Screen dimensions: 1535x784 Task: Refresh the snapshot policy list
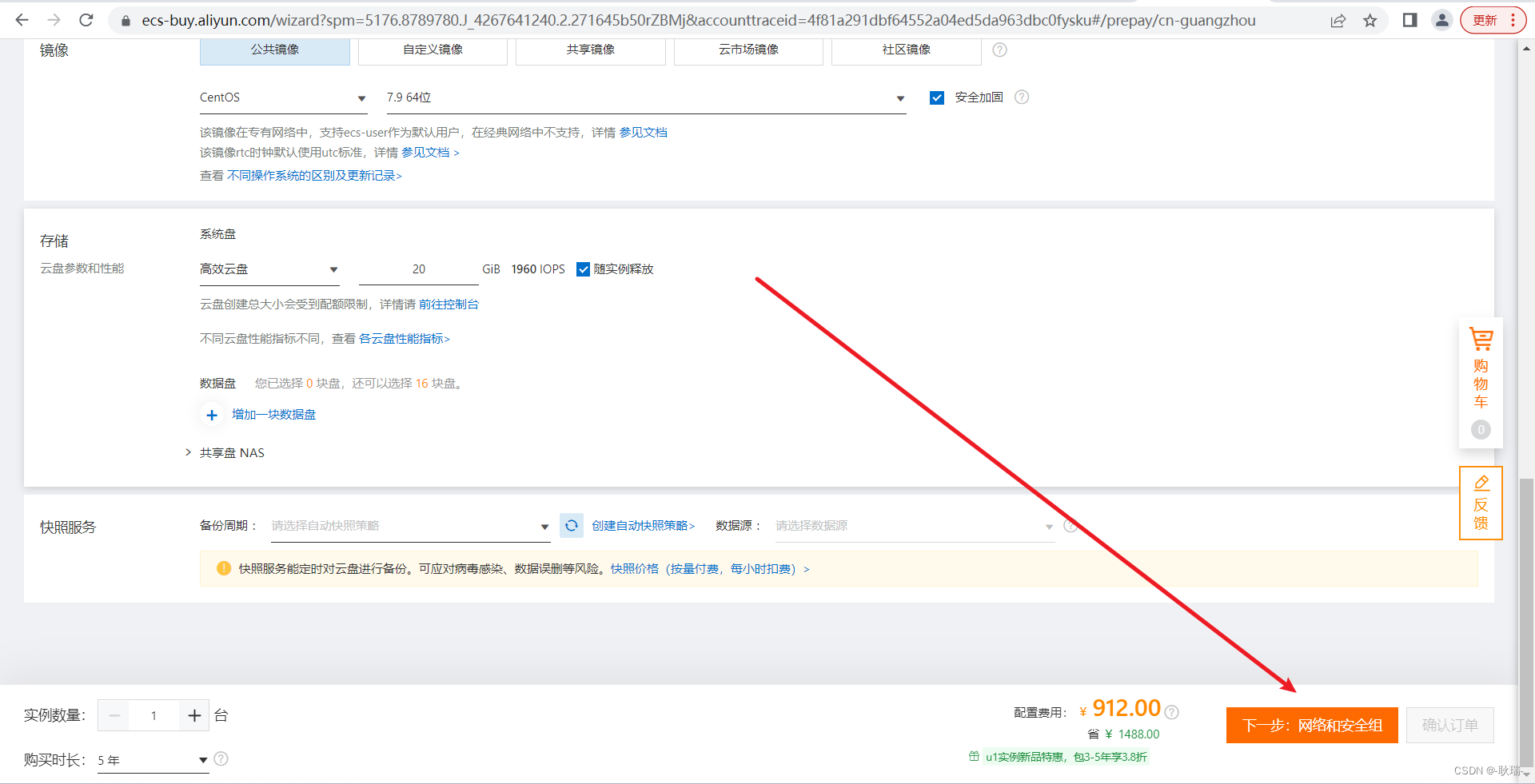571,526
